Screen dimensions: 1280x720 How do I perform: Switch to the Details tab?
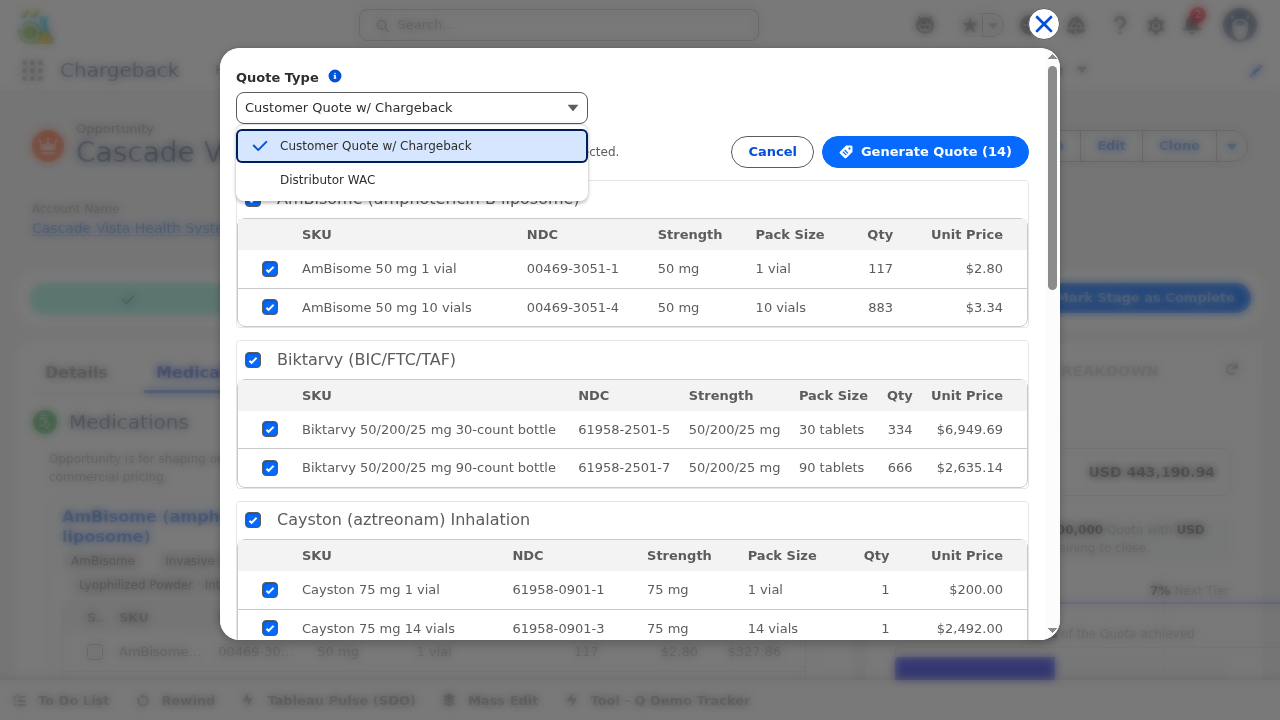coord(76,372)
